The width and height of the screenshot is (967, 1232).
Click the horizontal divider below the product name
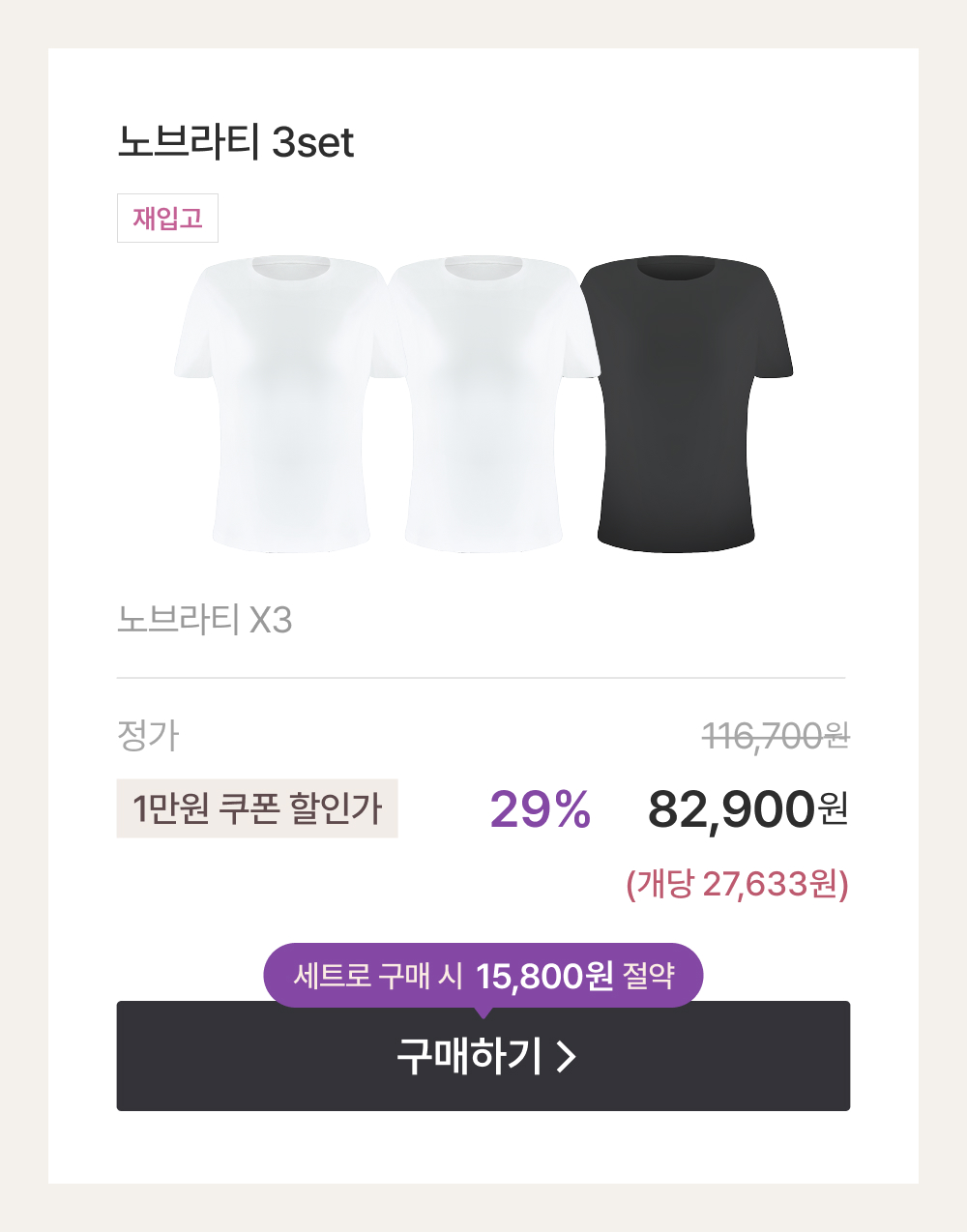482,678
